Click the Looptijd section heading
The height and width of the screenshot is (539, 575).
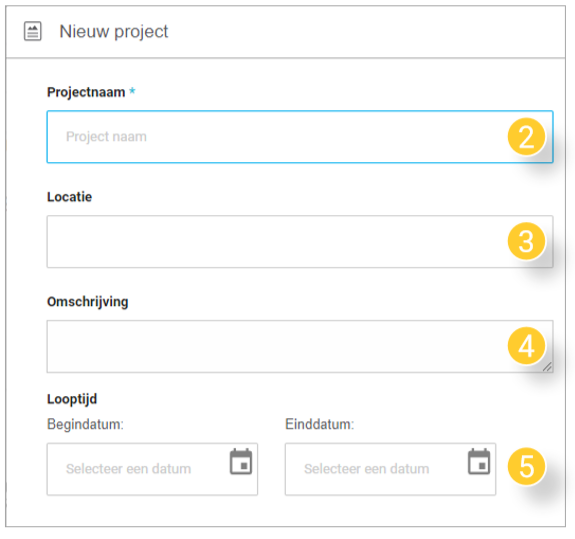point(72,399)
